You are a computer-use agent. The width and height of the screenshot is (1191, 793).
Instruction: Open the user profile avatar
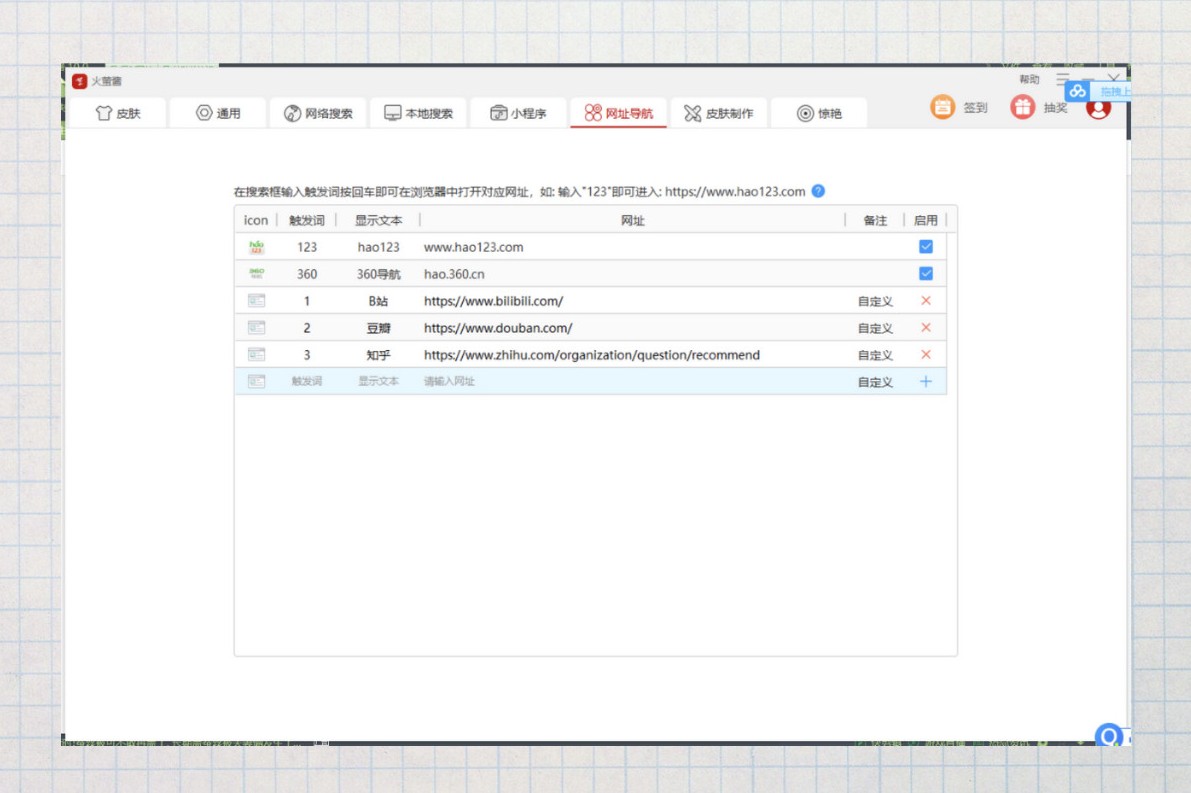tap(1098, 108)
